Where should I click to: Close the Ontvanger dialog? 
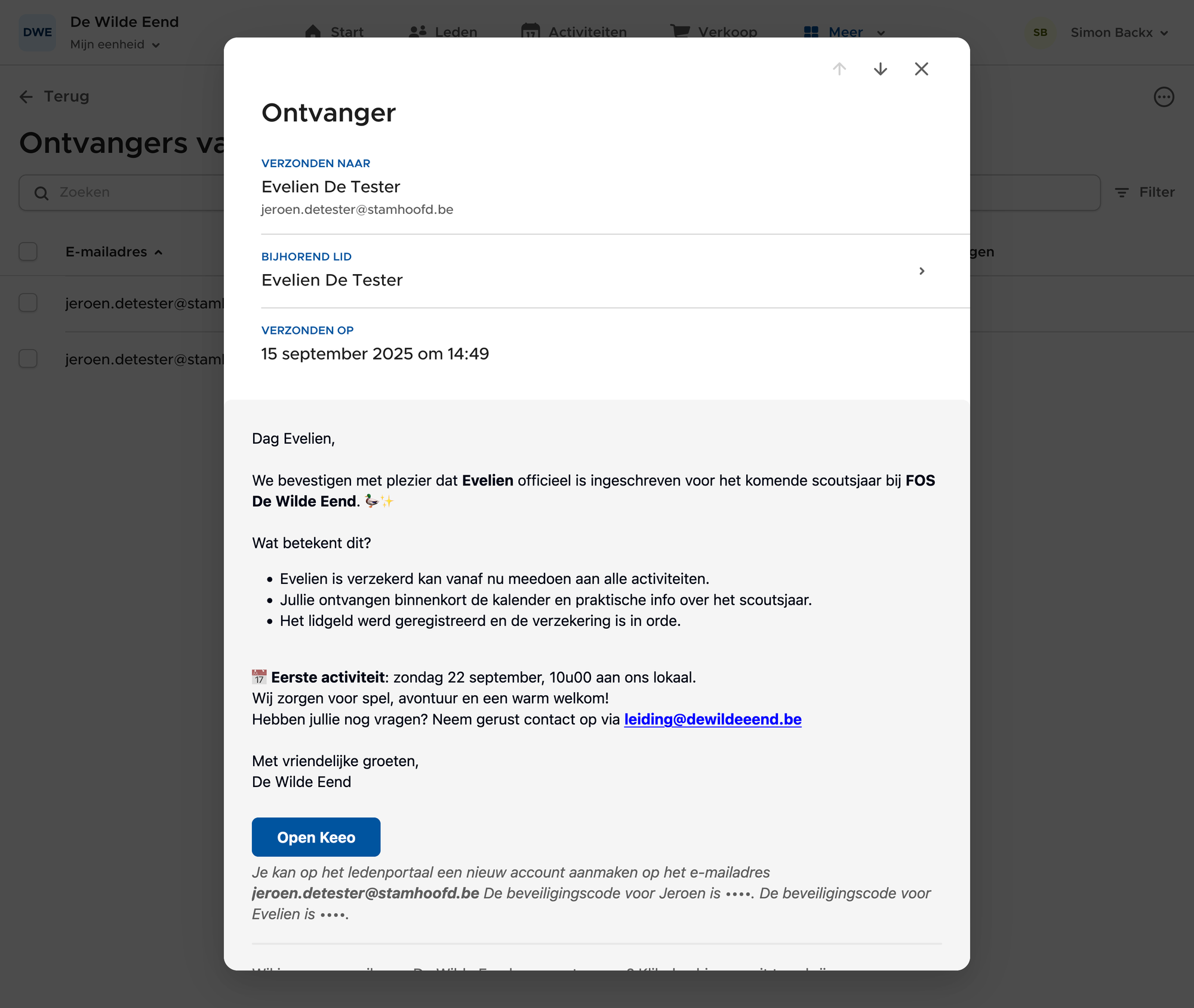tap(921, 69)
